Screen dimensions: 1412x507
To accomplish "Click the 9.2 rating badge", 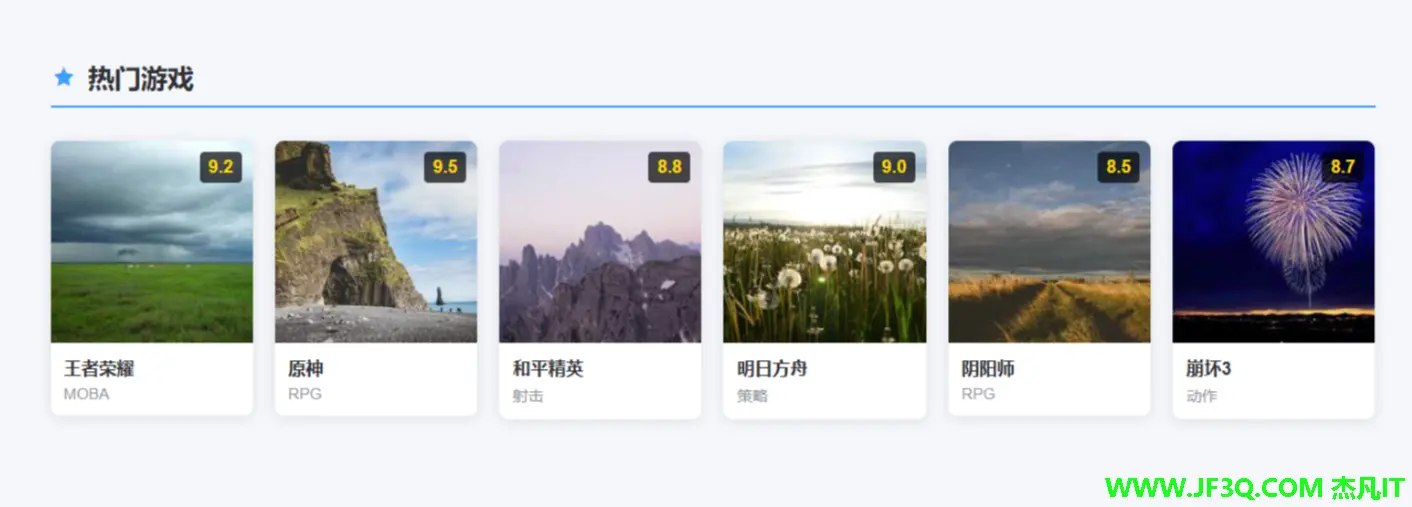I will [221, 167].
